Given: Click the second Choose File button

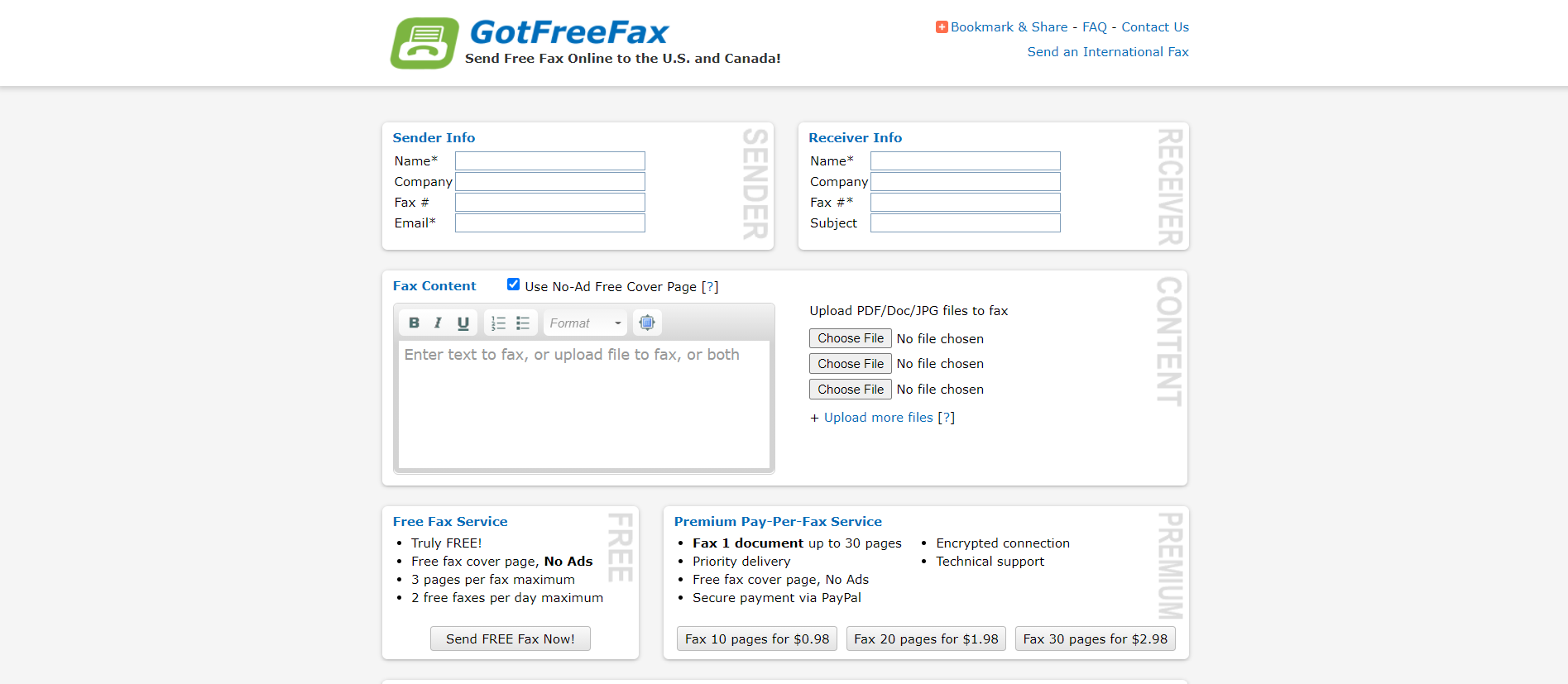Looking at the screenshot, I should tap(851, 364).
